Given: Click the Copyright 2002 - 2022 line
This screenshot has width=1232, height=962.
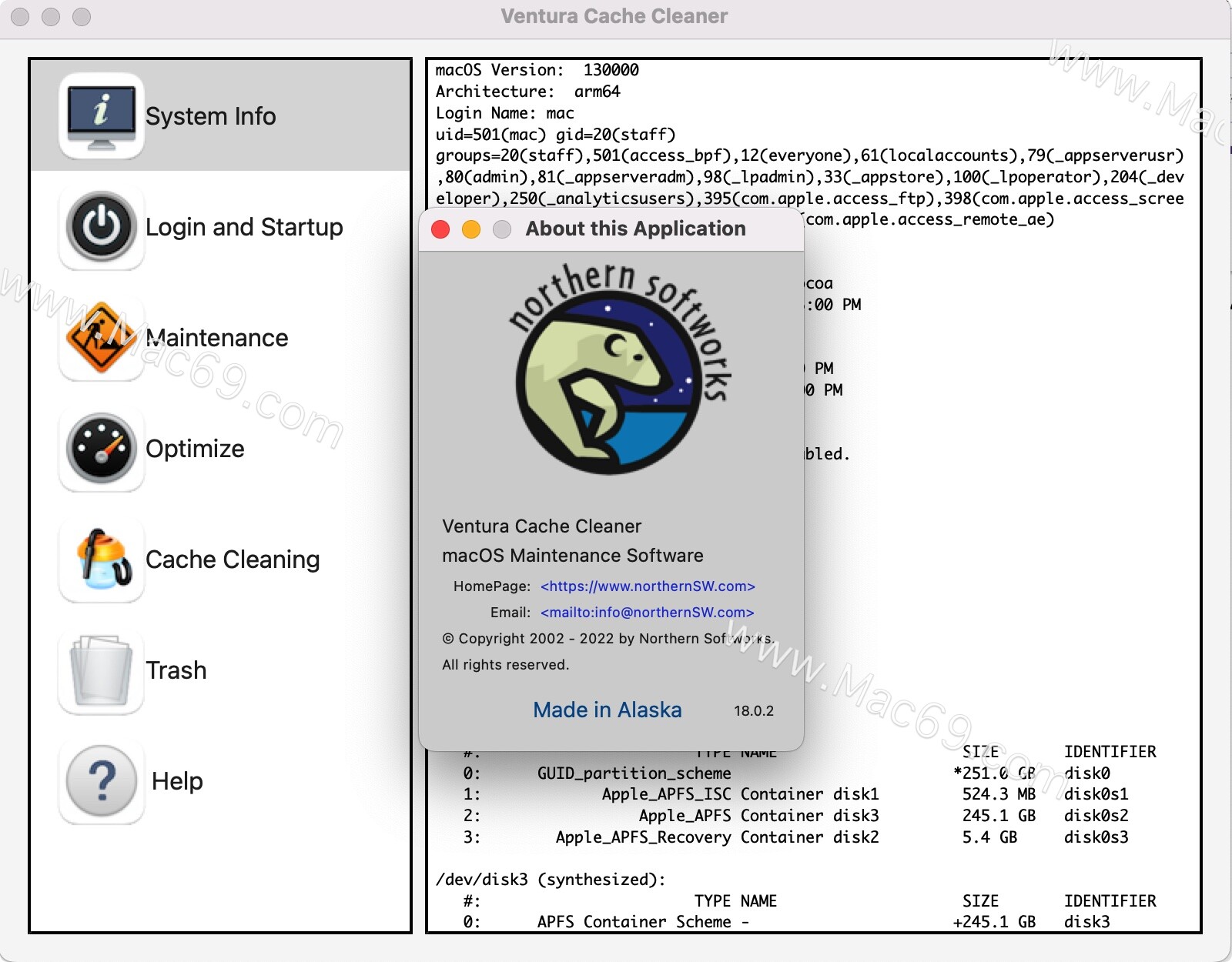Looking at the screenshot, I should [x=608, y=639].
